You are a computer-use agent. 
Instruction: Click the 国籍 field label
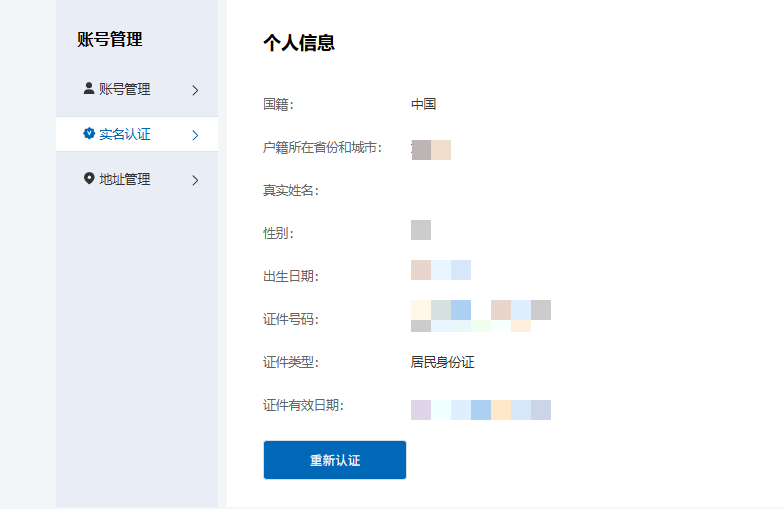click(278, 105)
